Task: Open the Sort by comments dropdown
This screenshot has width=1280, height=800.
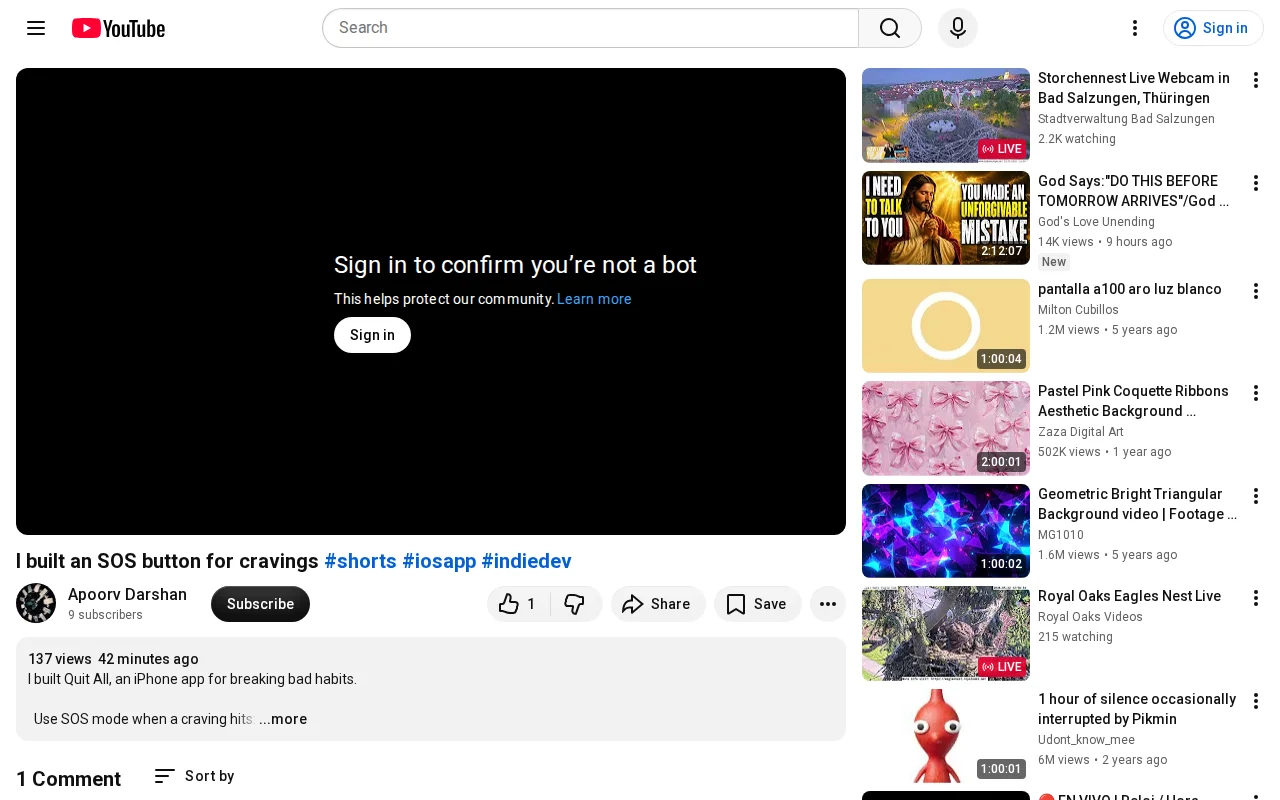Action: (x=194, y=776)
